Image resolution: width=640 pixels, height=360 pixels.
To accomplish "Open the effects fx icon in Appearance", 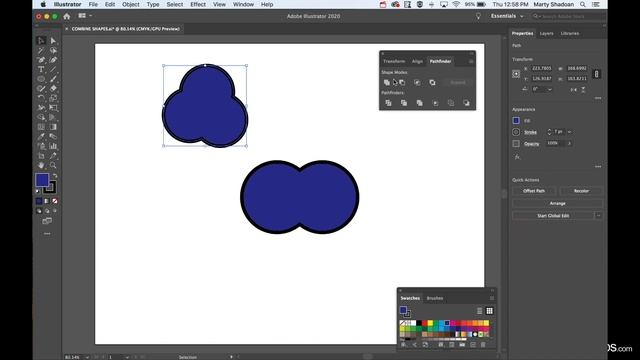I will (x=517, y=157).
